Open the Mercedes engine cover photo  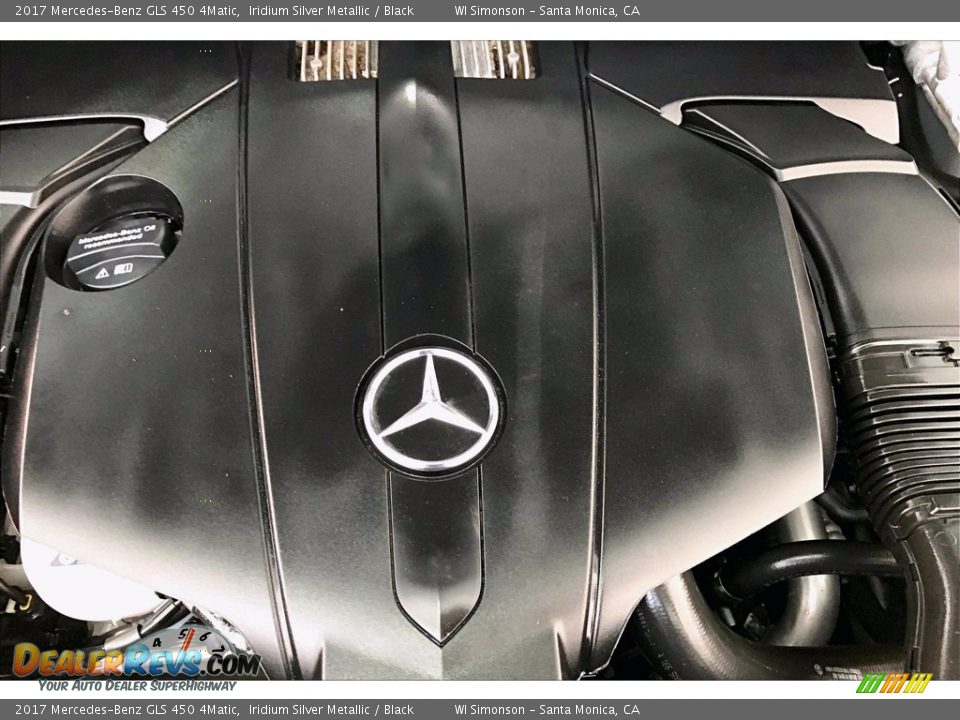(480, 360)
